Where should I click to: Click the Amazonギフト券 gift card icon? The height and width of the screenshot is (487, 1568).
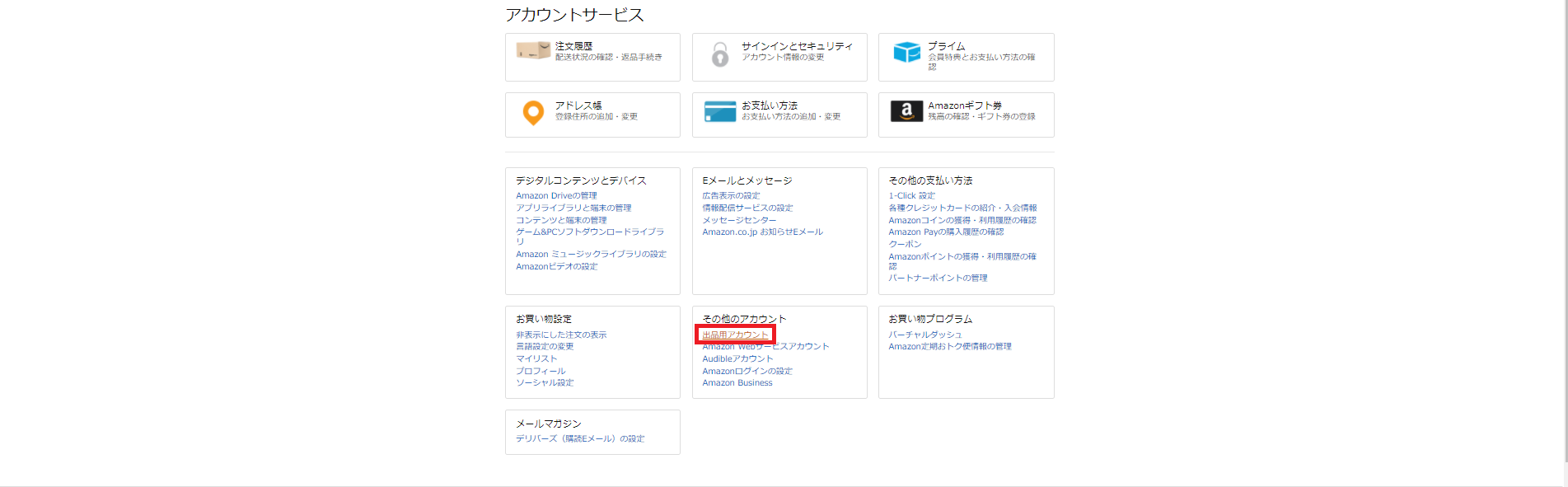click(x=906, y=111)
